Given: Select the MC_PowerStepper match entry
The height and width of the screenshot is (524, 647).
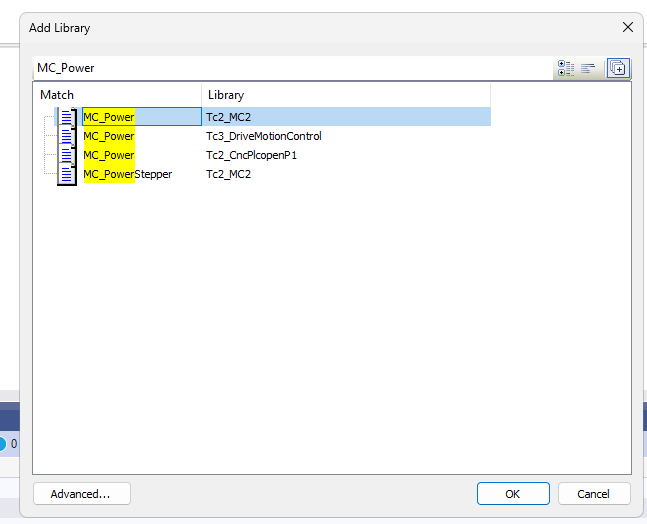Looking at the screenshot, I should [x=128, y=174].
